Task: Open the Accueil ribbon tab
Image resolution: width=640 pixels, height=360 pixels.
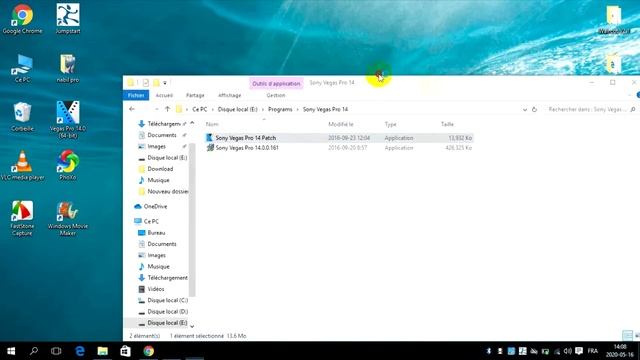Action: [164, 95]
